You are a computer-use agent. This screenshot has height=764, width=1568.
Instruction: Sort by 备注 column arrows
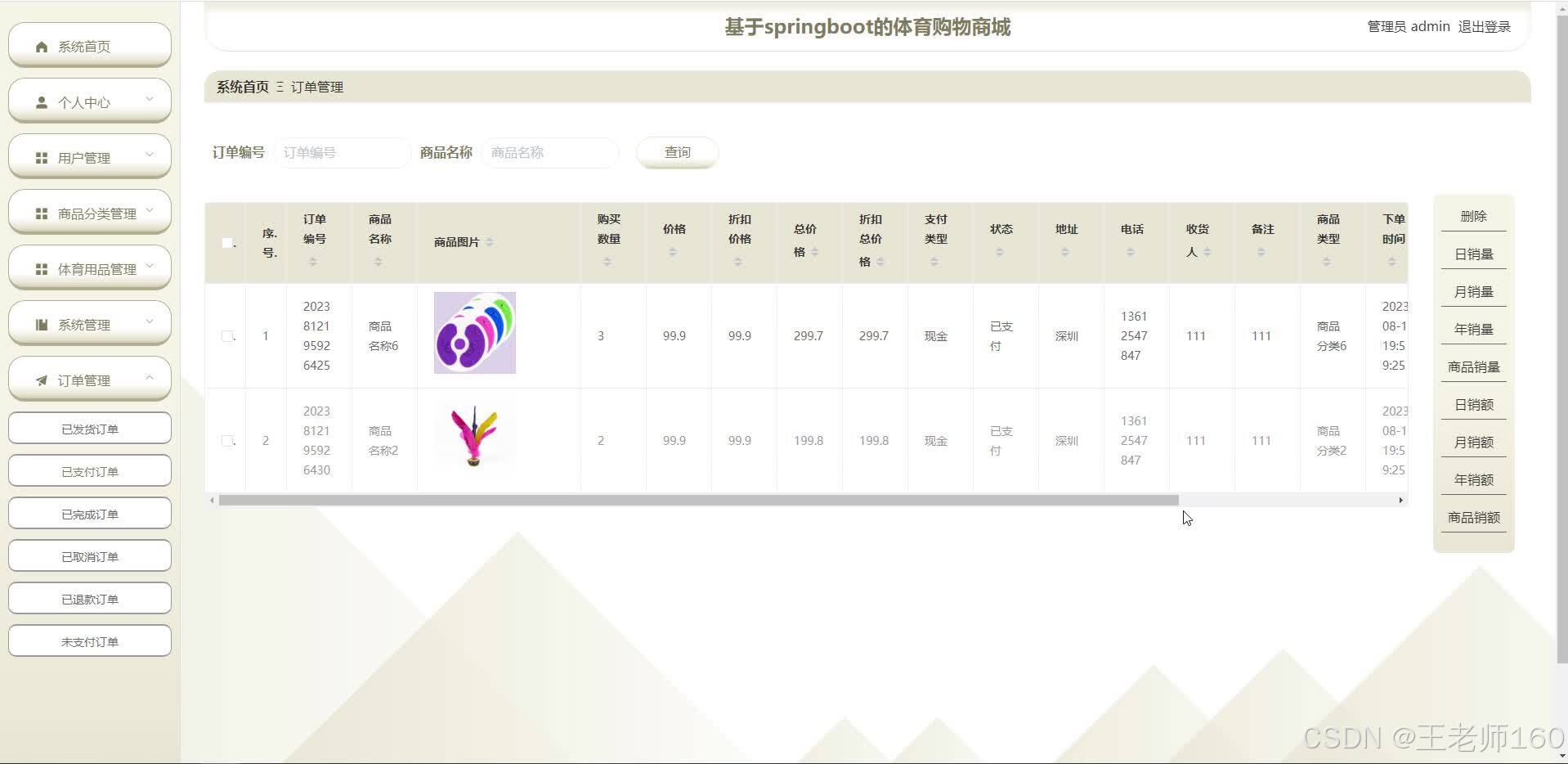click(1261, 252)
